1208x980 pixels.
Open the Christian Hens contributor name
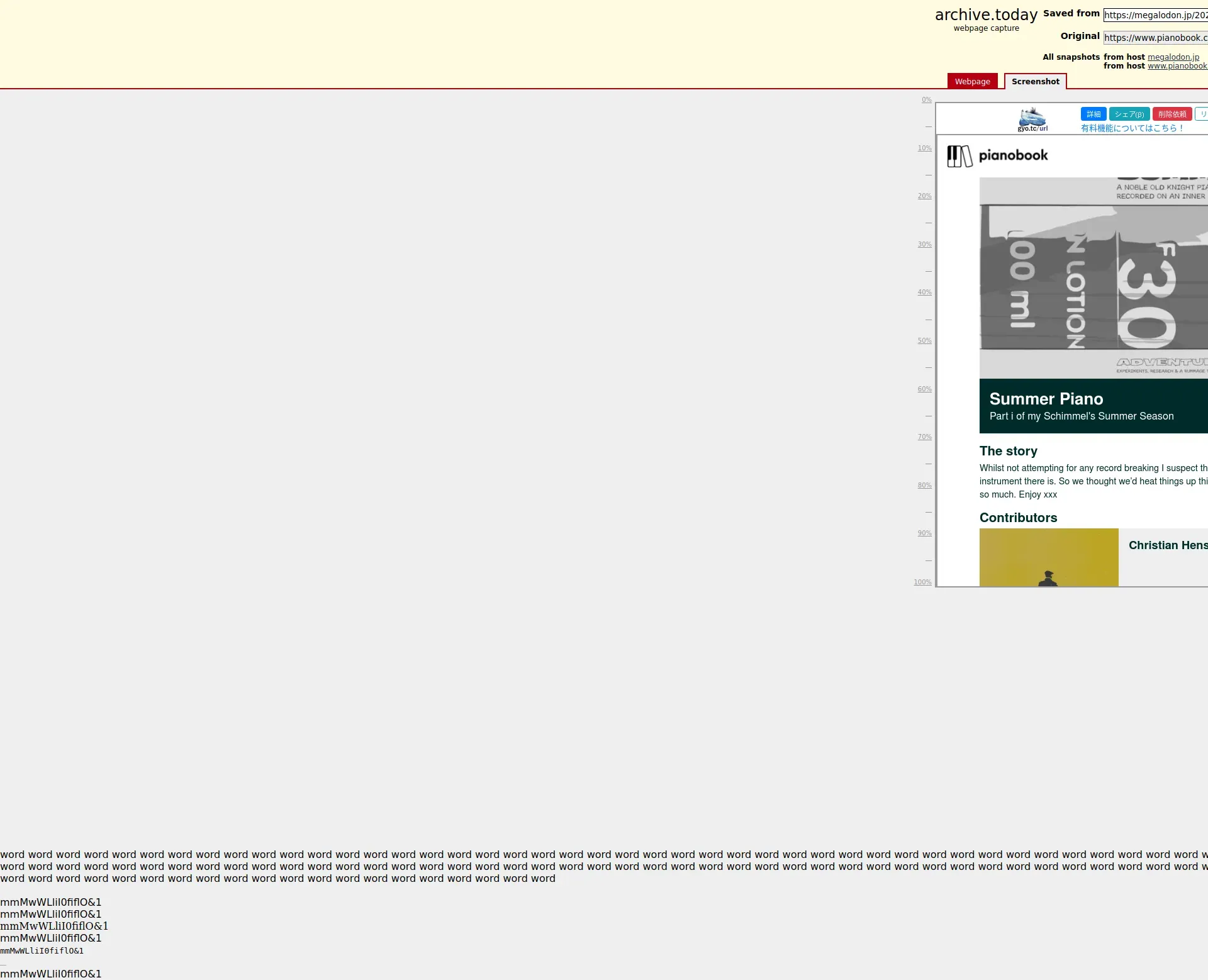tap(1168, 545)
